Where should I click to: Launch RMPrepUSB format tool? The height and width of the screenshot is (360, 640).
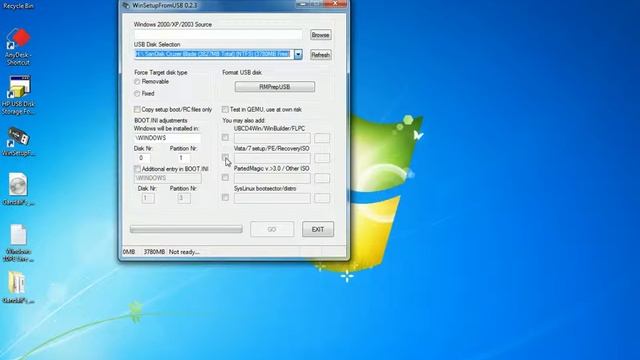click(275, 87)
